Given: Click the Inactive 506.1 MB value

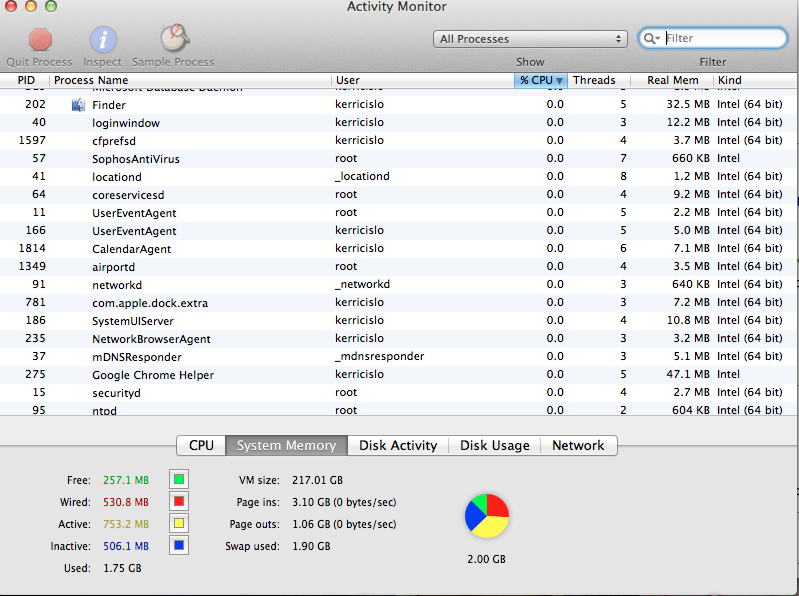Looking at the screenshot, I should pos(126,546).
